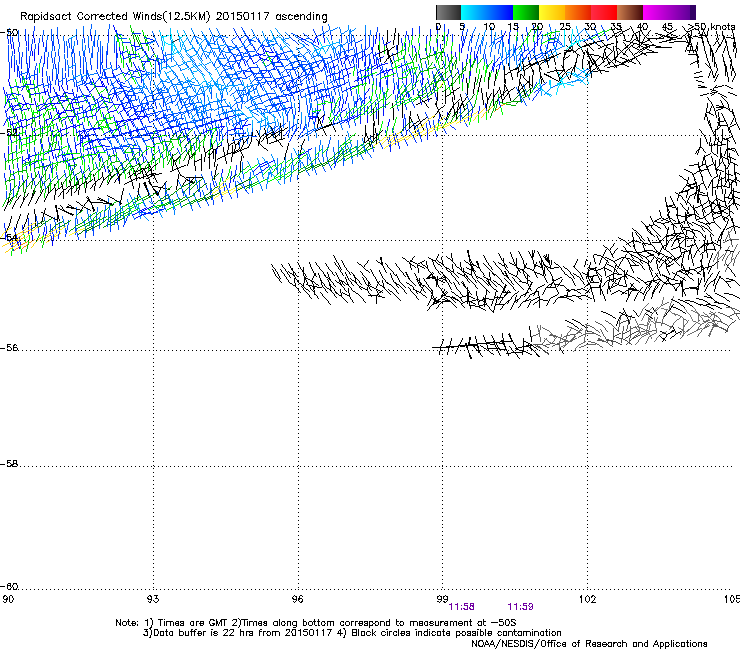Click the orange 25-30 knots legend swatch
740x650 pixels.
(x=578, y=12)
